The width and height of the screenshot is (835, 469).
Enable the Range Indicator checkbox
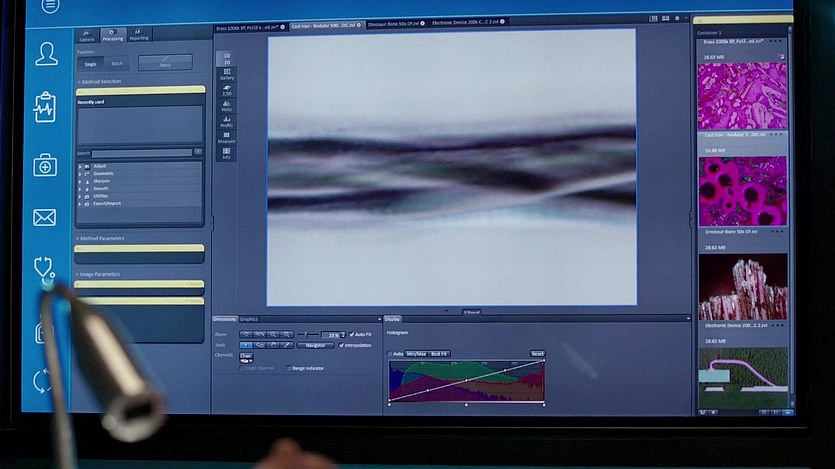[289, 368]
